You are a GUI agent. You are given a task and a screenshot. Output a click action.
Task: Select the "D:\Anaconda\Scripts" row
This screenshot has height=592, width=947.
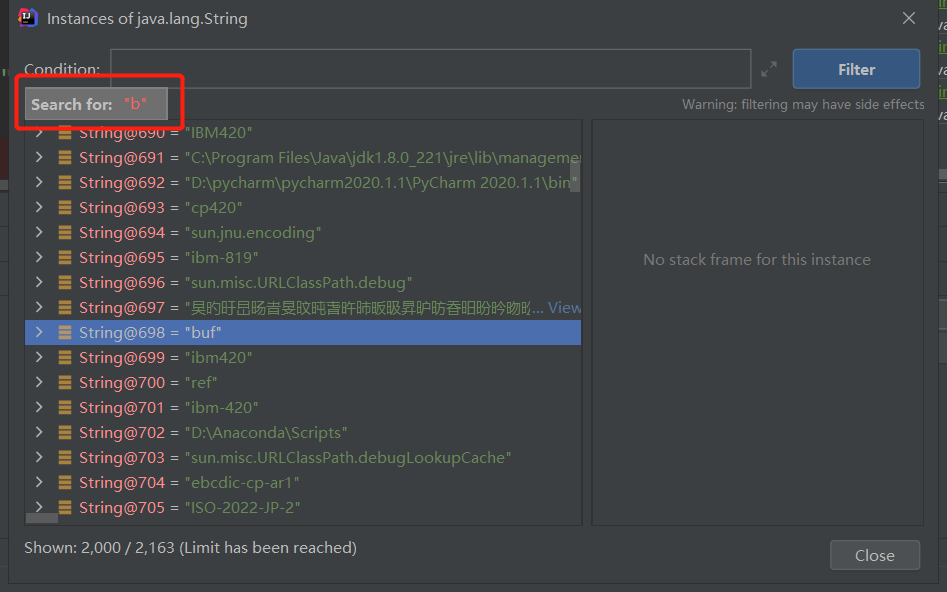click(x=303, y=433)
